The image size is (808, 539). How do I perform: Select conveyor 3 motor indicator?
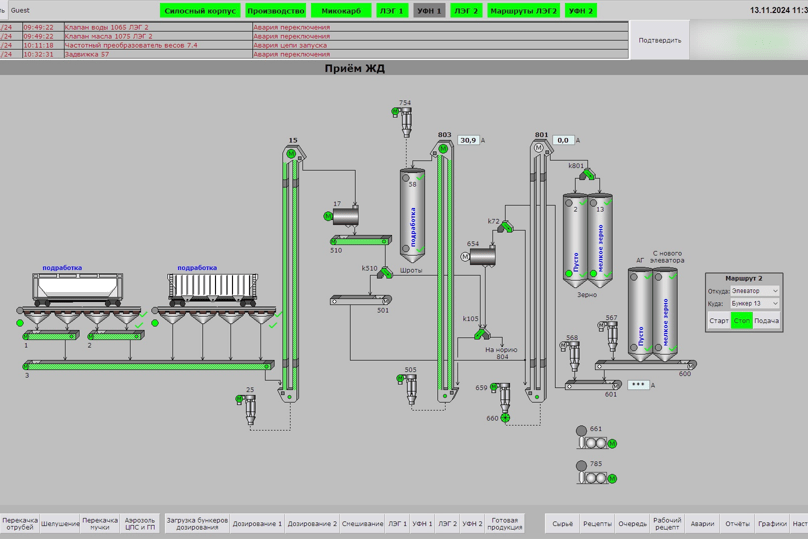(27, 367)
